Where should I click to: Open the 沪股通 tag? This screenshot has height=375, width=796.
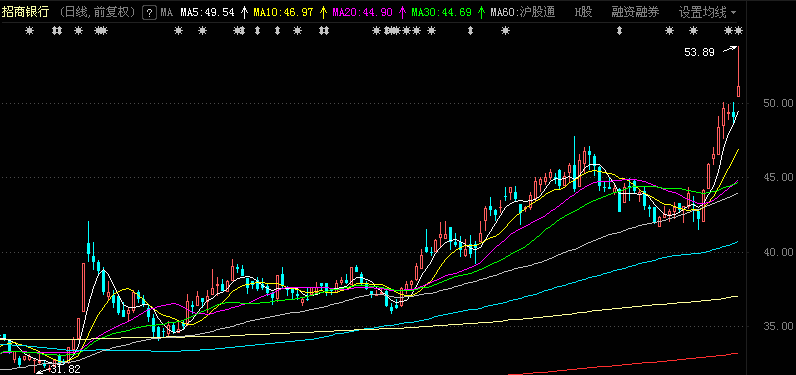tap(538, 12)
